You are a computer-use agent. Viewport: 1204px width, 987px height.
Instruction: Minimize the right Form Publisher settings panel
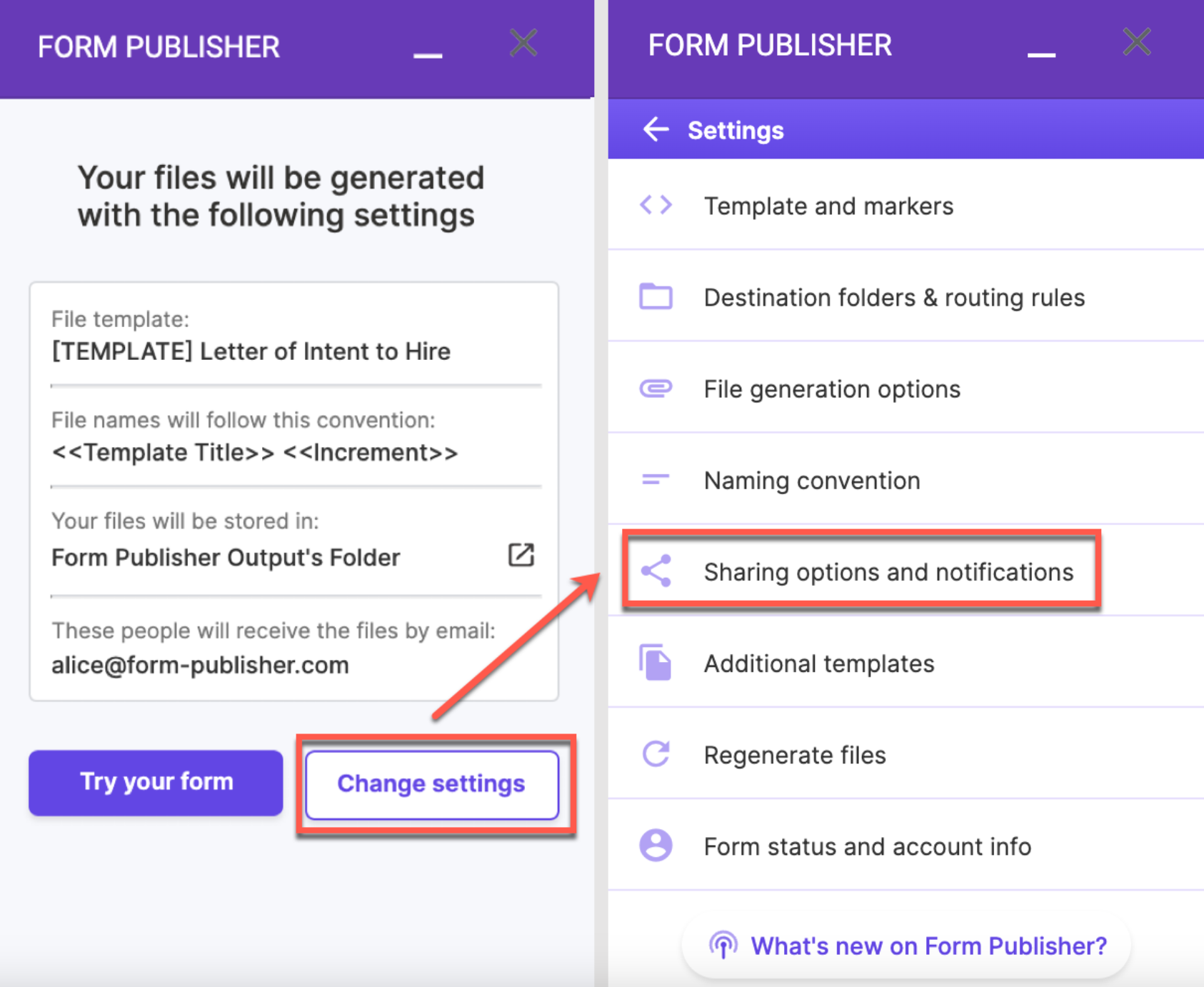[1041, 54]
